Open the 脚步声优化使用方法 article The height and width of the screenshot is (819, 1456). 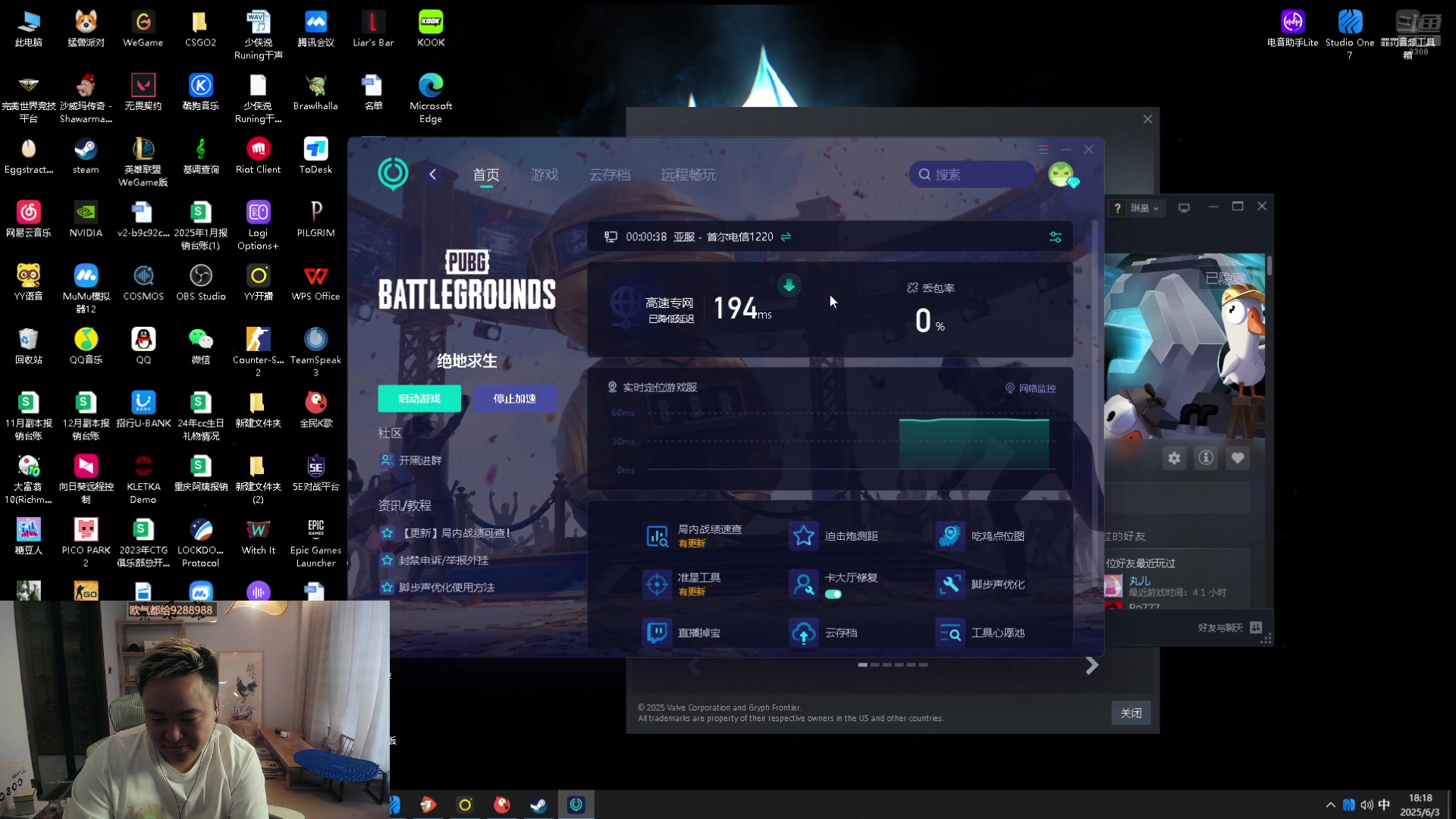[x=438, y=588]
